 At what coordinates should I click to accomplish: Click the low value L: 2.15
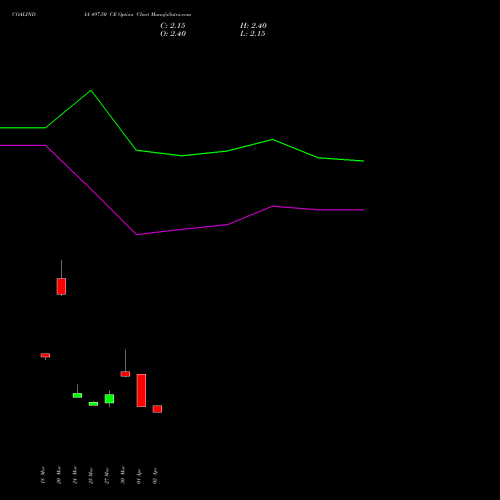click(253, 34)
